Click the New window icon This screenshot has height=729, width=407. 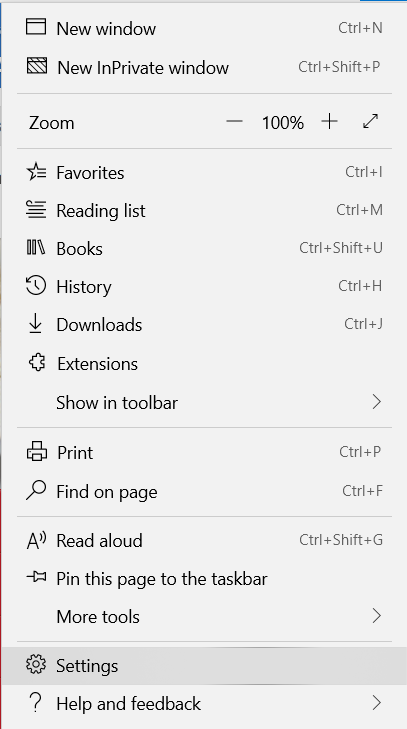click(36, 27)
